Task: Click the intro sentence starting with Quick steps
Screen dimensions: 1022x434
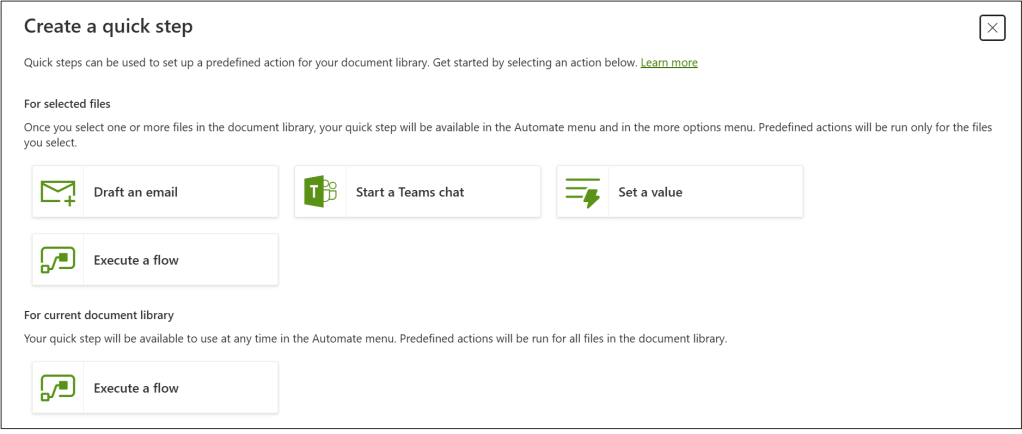Action: click(330, 63)
